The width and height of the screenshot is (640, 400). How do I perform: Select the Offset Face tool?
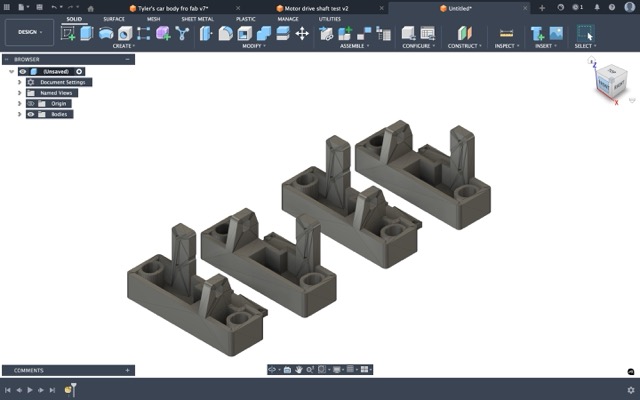(x=282, y=33)
